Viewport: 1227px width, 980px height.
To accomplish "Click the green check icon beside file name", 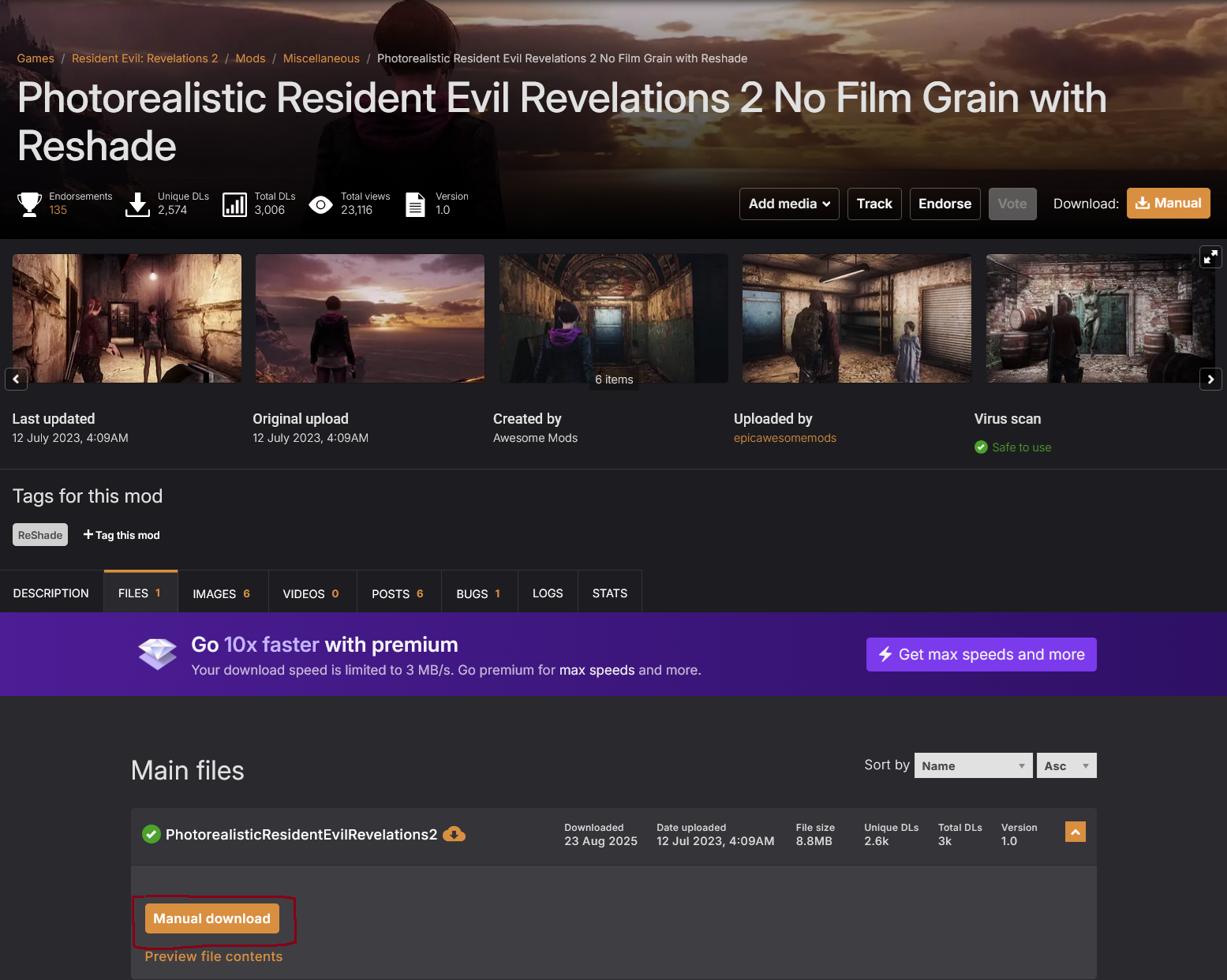I will [152, 834].
